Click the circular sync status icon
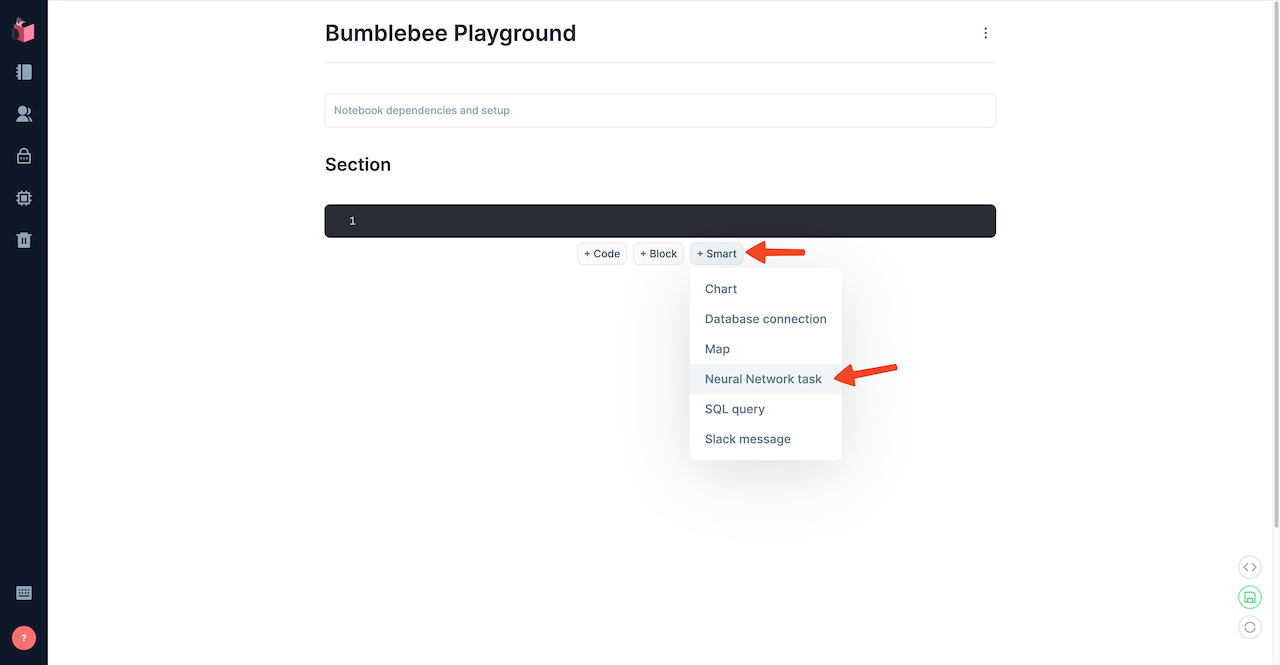This screenshot has height=665, width=1280. tap(1249, 627)
